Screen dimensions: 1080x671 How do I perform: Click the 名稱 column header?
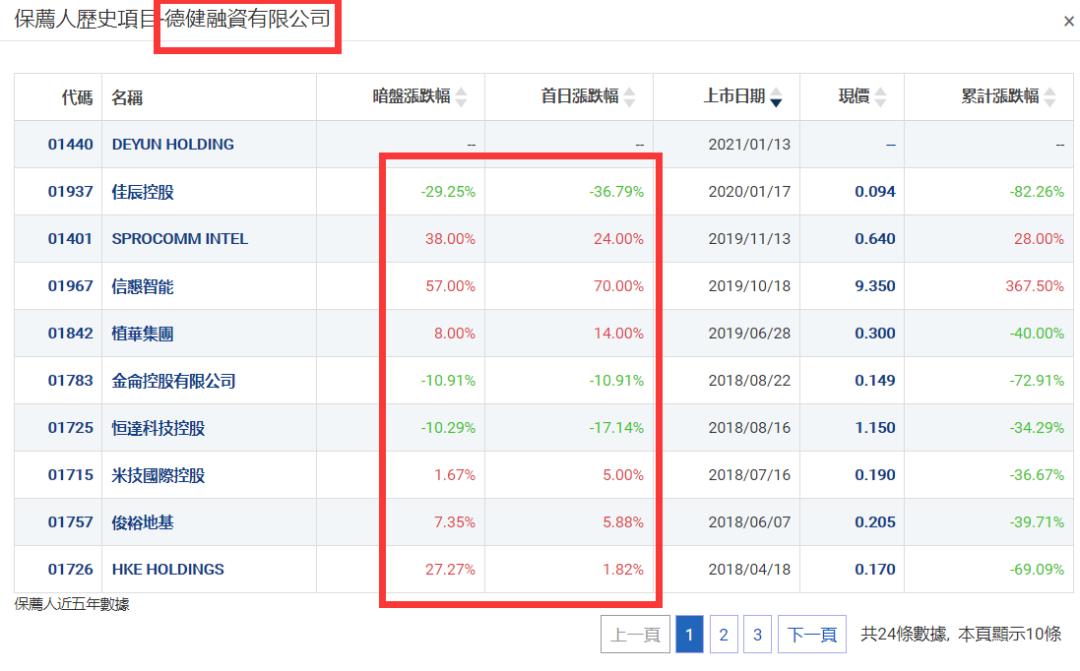[x=127, y=97]
